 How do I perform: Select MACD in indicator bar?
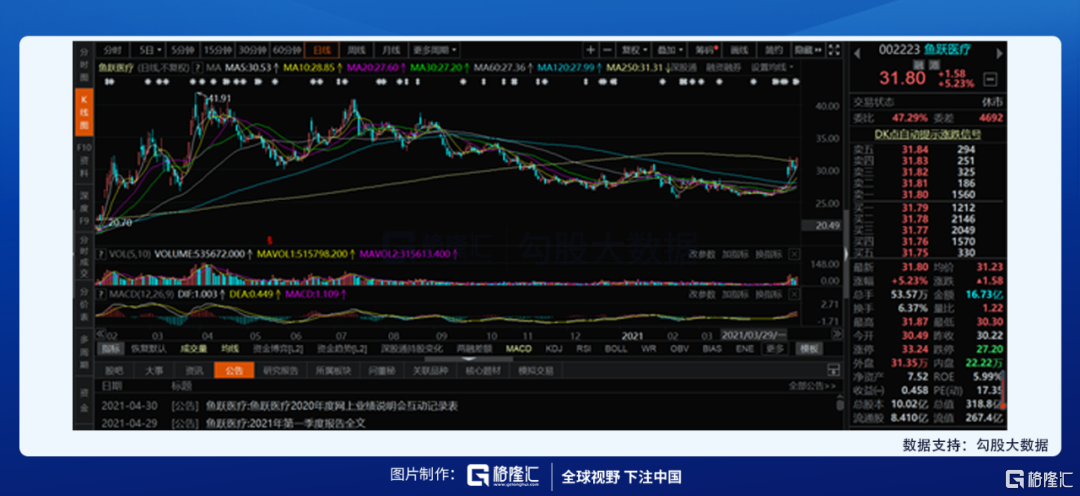[x=519, y=349]
